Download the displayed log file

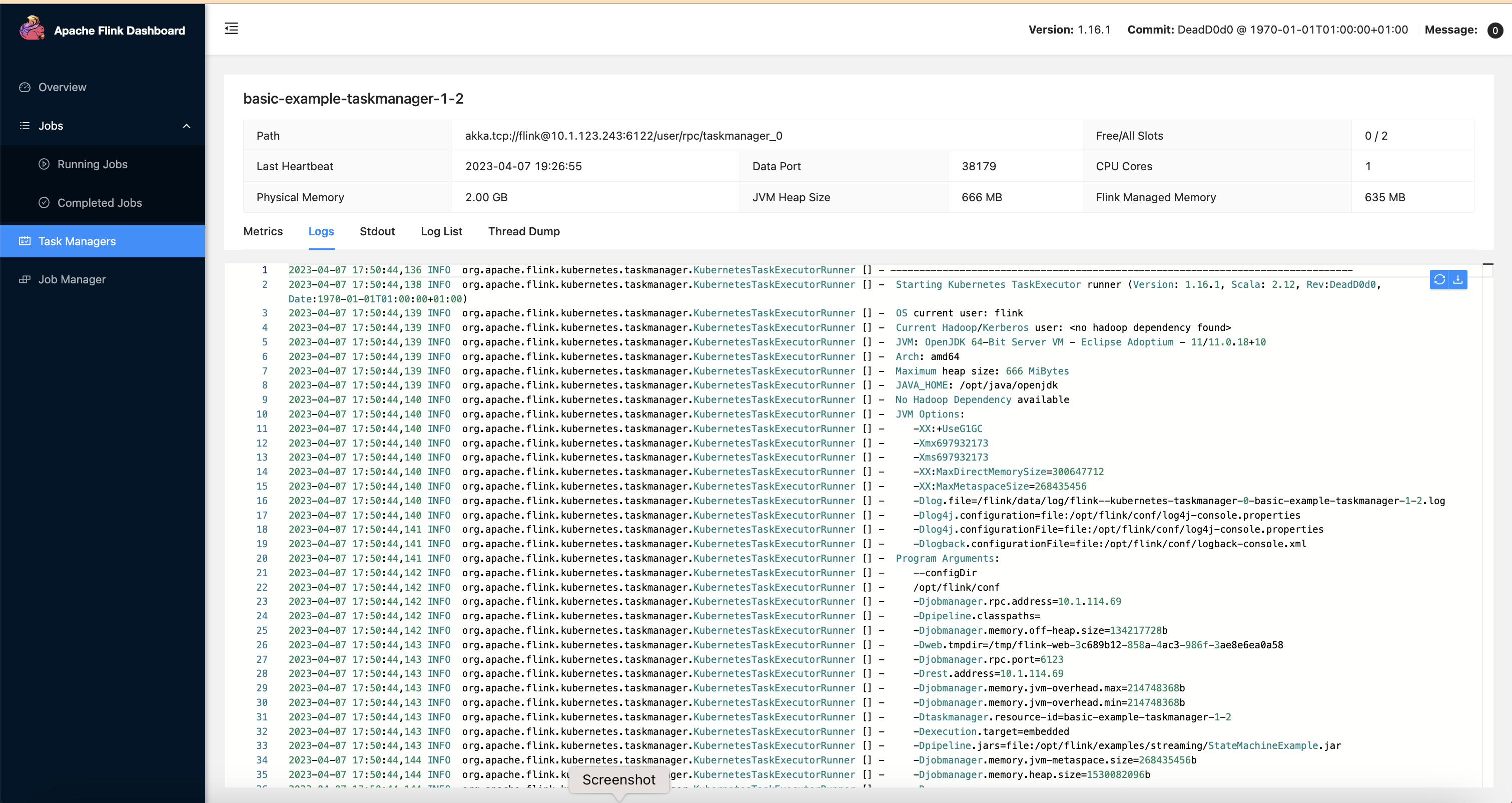tap(1458, 280)
